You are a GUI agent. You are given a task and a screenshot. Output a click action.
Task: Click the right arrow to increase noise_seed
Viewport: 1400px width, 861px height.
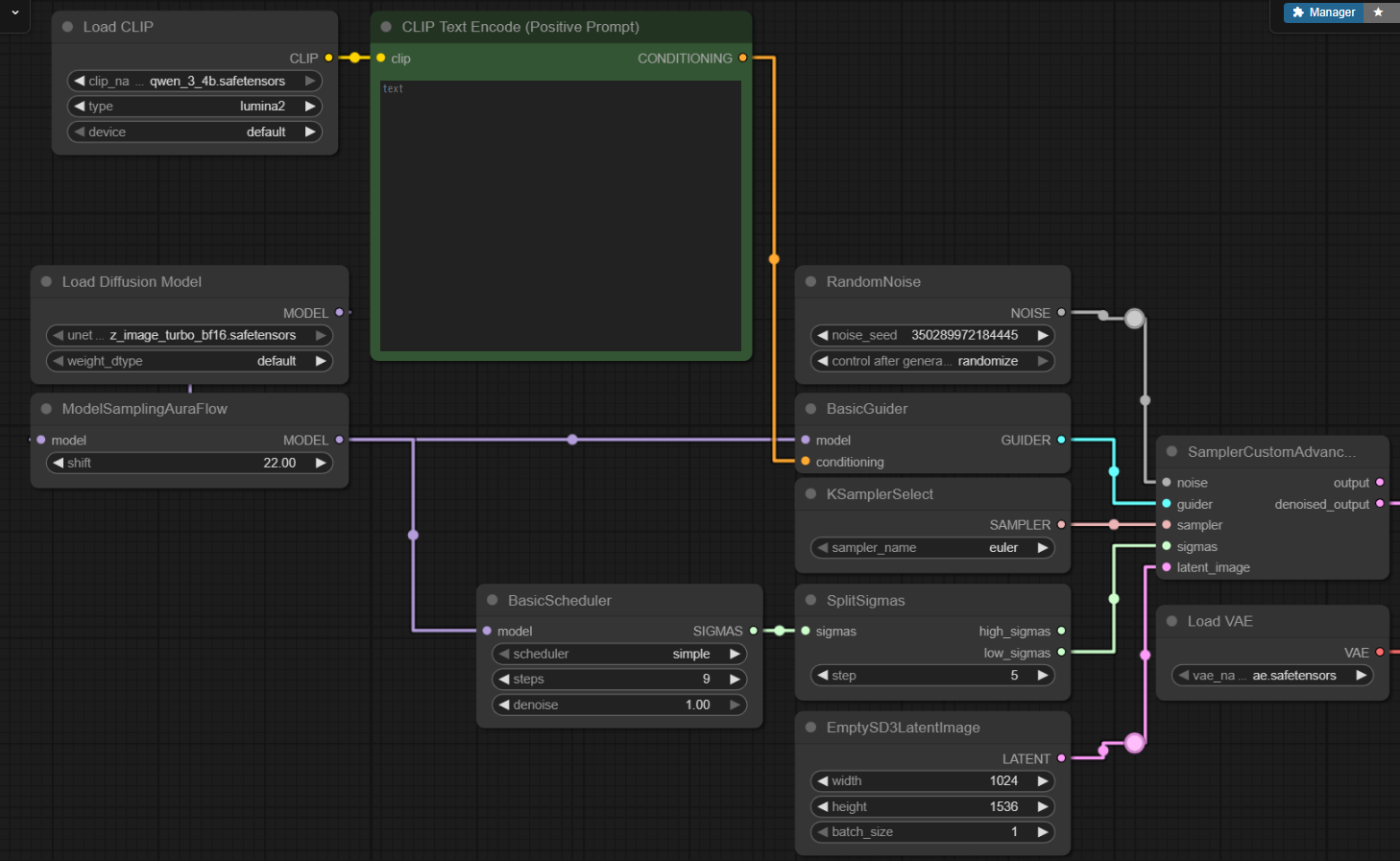1042,335
